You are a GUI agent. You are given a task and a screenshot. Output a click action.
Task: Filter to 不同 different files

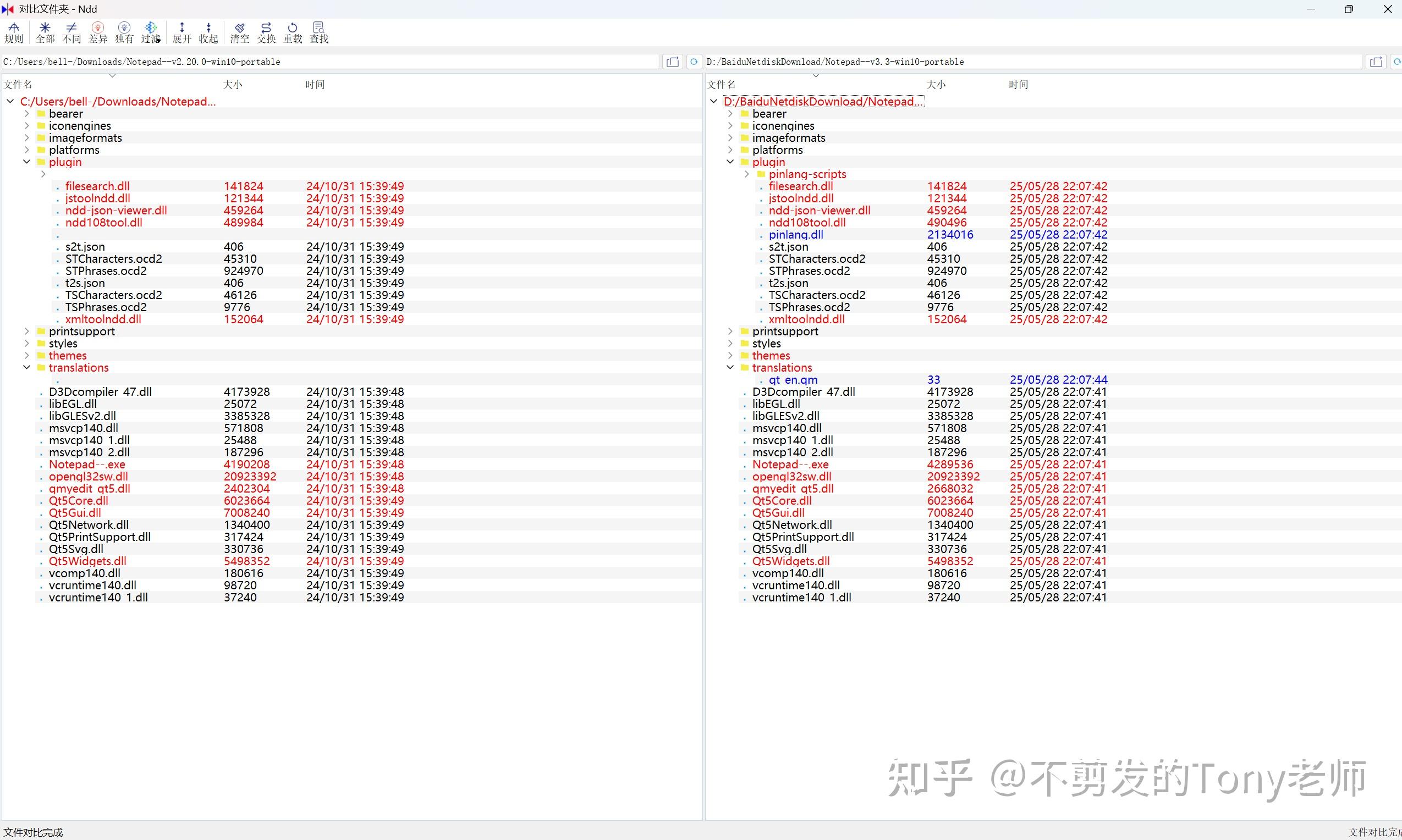pyautogui.click(x=72, y=33)
